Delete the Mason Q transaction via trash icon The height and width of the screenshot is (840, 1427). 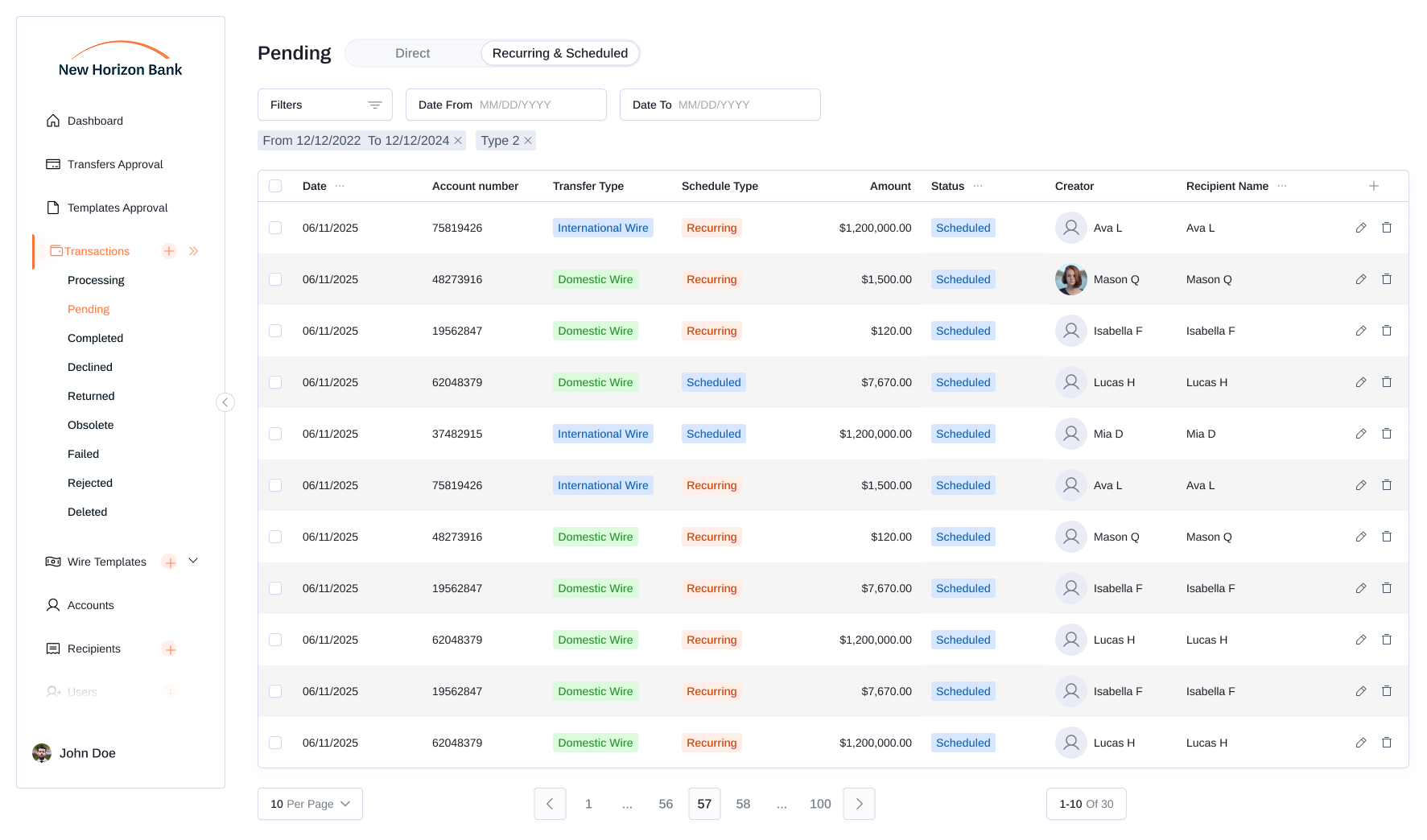[1387, 279]
